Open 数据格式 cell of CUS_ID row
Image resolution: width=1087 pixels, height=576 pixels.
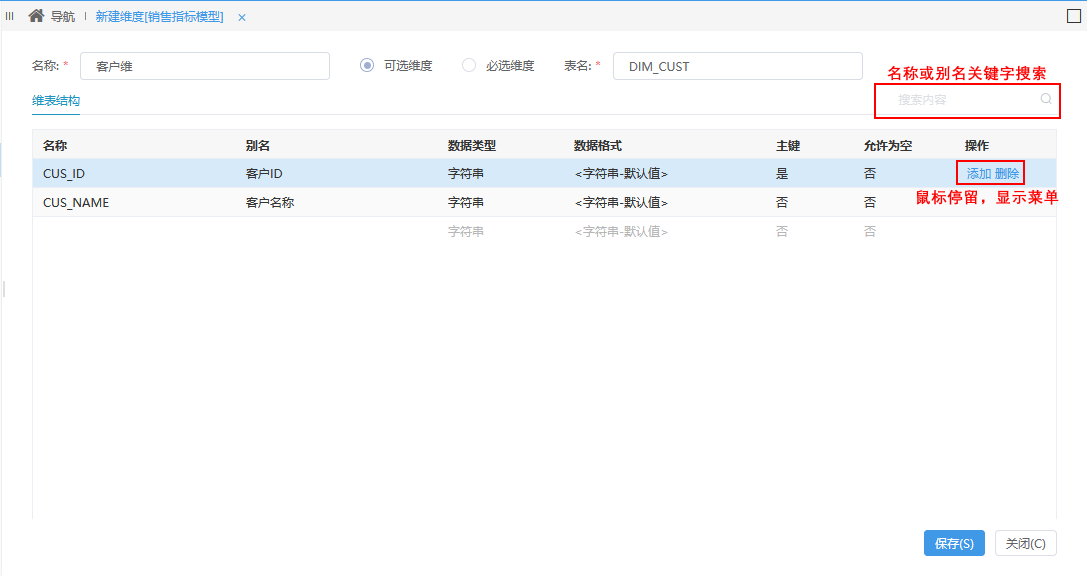point(621,174)
